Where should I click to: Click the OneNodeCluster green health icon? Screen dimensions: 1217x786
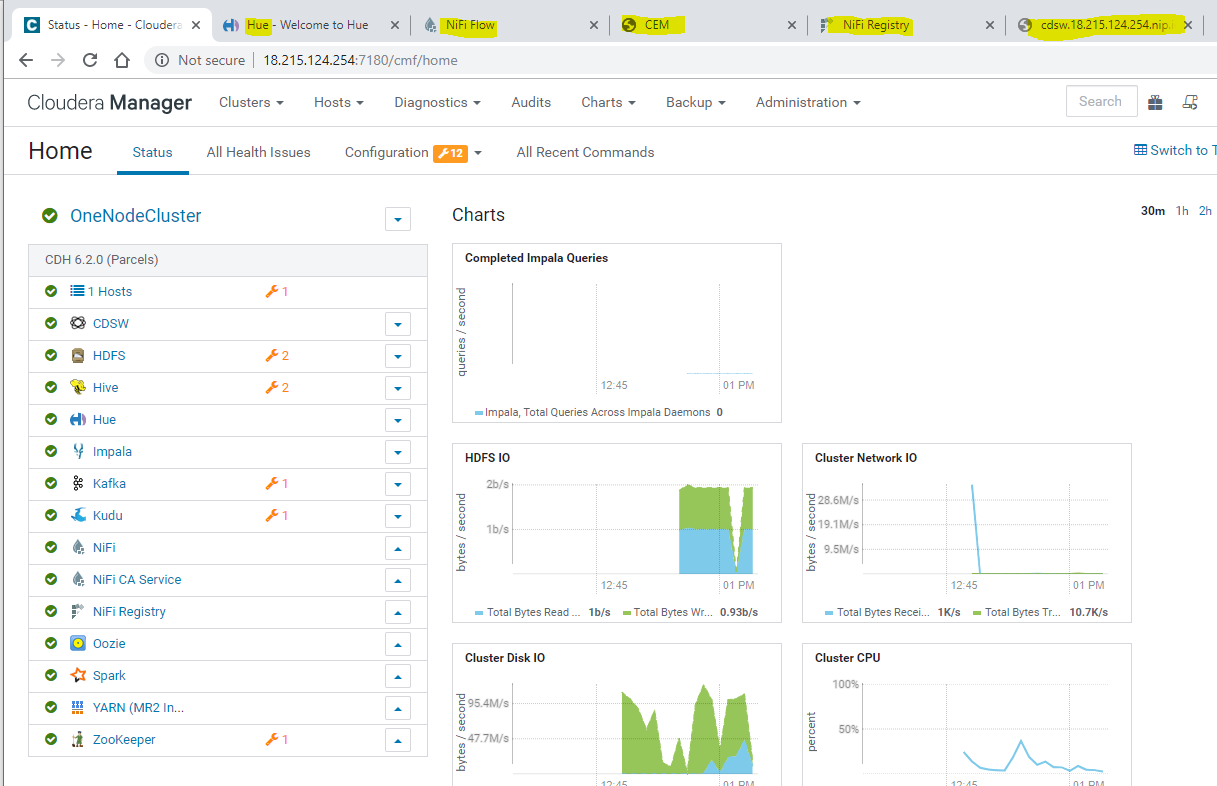pos(50,215)
